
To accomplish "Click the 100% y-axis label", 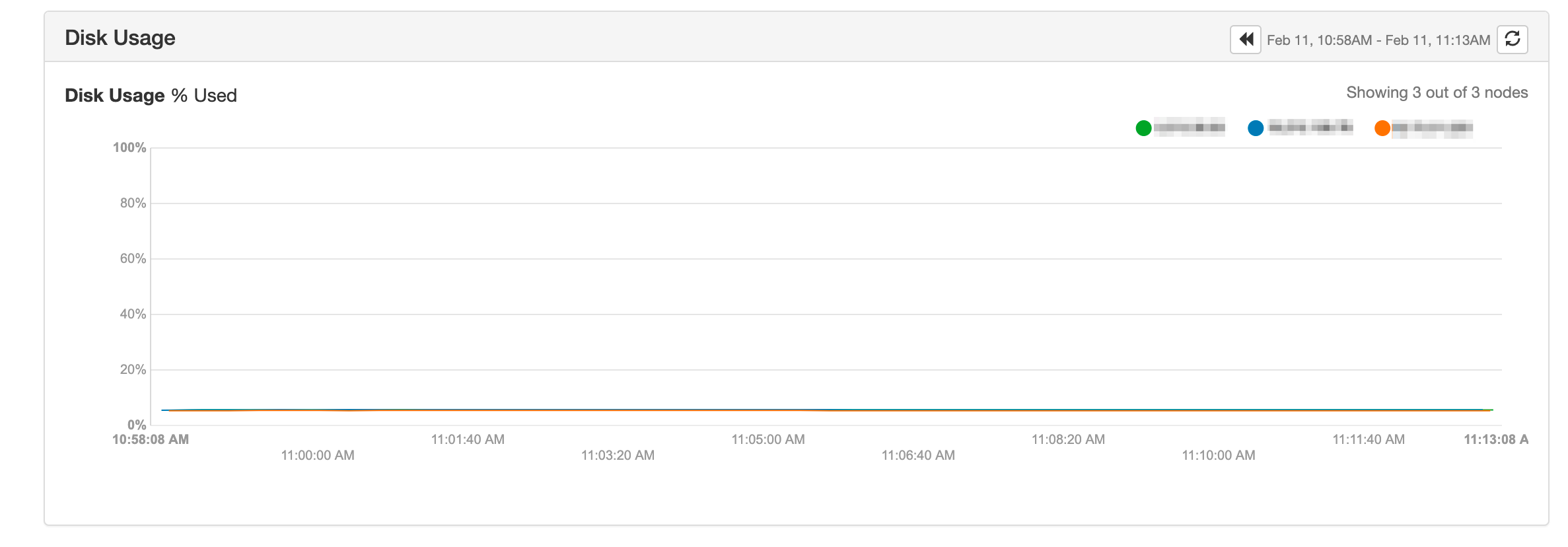I will click(x=129, y=147).
